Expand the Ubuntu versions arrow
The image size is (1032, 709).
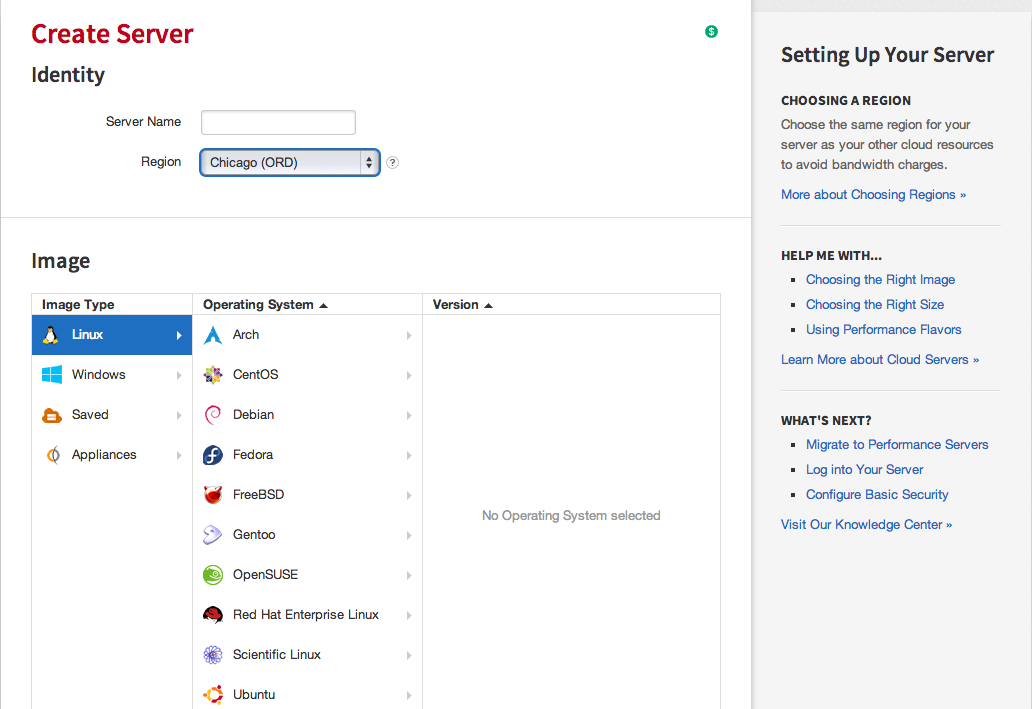409,695
